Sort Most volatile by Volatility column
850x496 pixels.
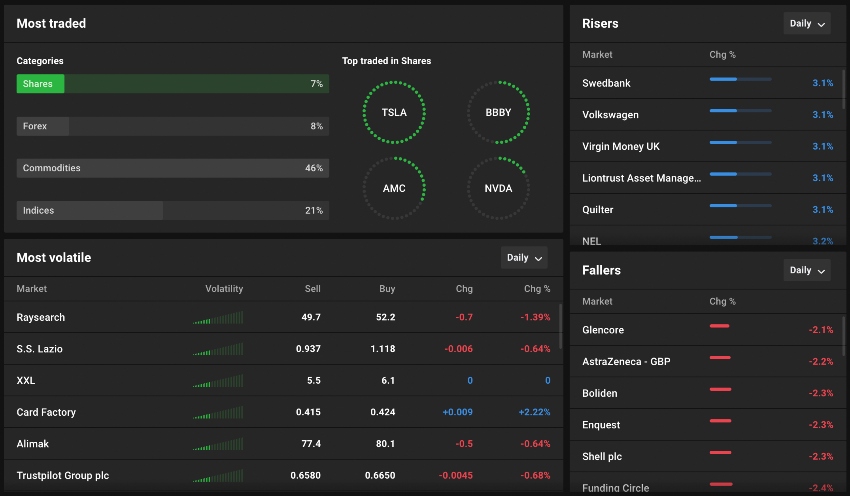point(224,289)
